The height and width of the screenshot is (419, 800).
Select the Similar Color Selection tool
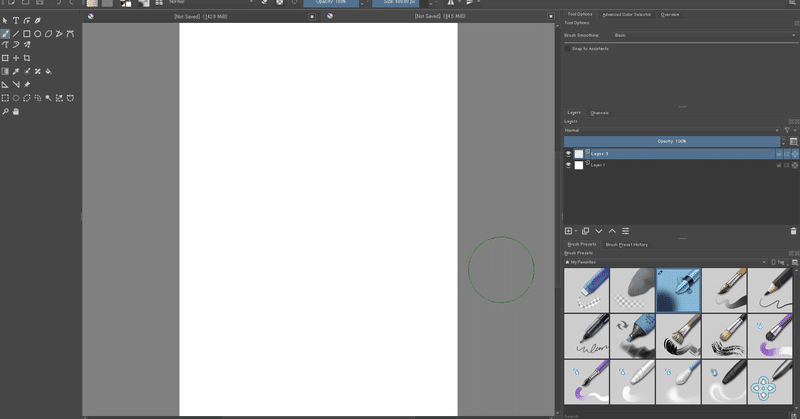click(x=59, y=98)
